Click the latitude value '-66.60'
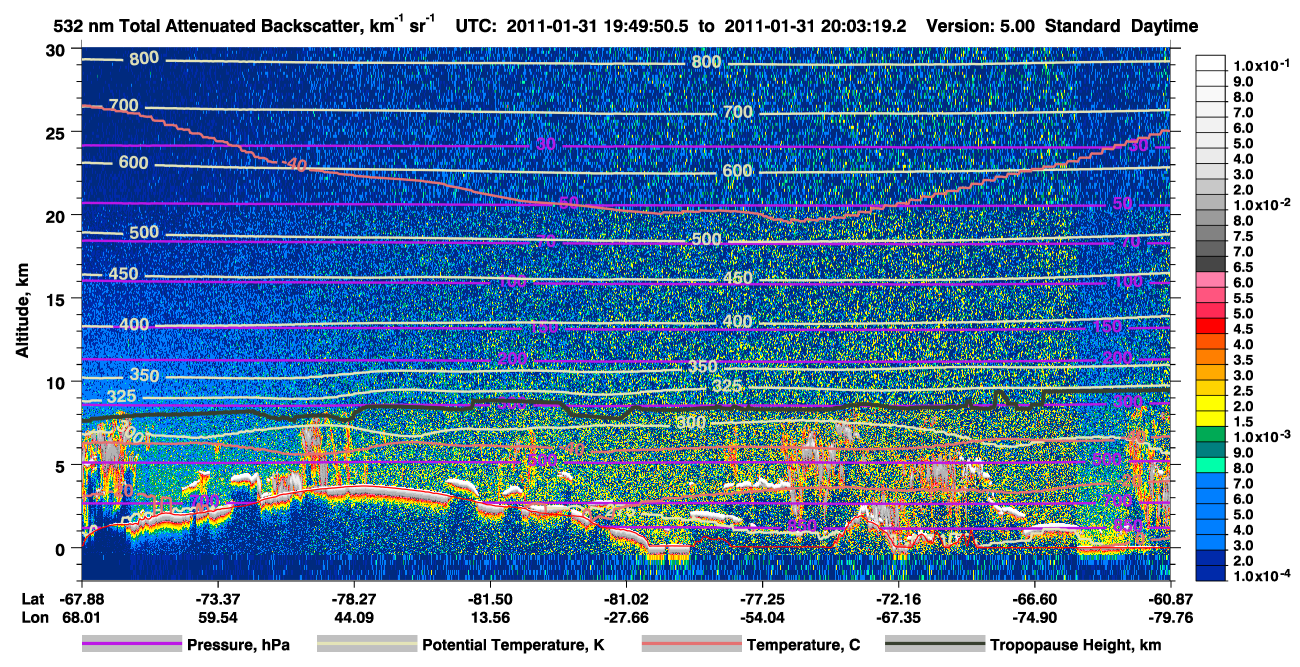Screen dimensions: 1300x667 [x=1034, y=599]
